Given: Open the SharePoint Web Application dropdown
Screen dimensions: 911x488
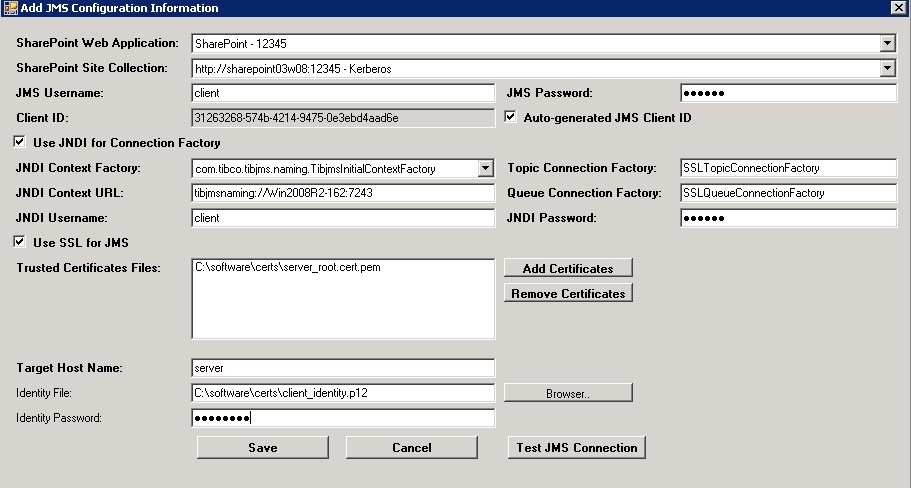Looking at the screenshot, I should [x=887, y=44].
